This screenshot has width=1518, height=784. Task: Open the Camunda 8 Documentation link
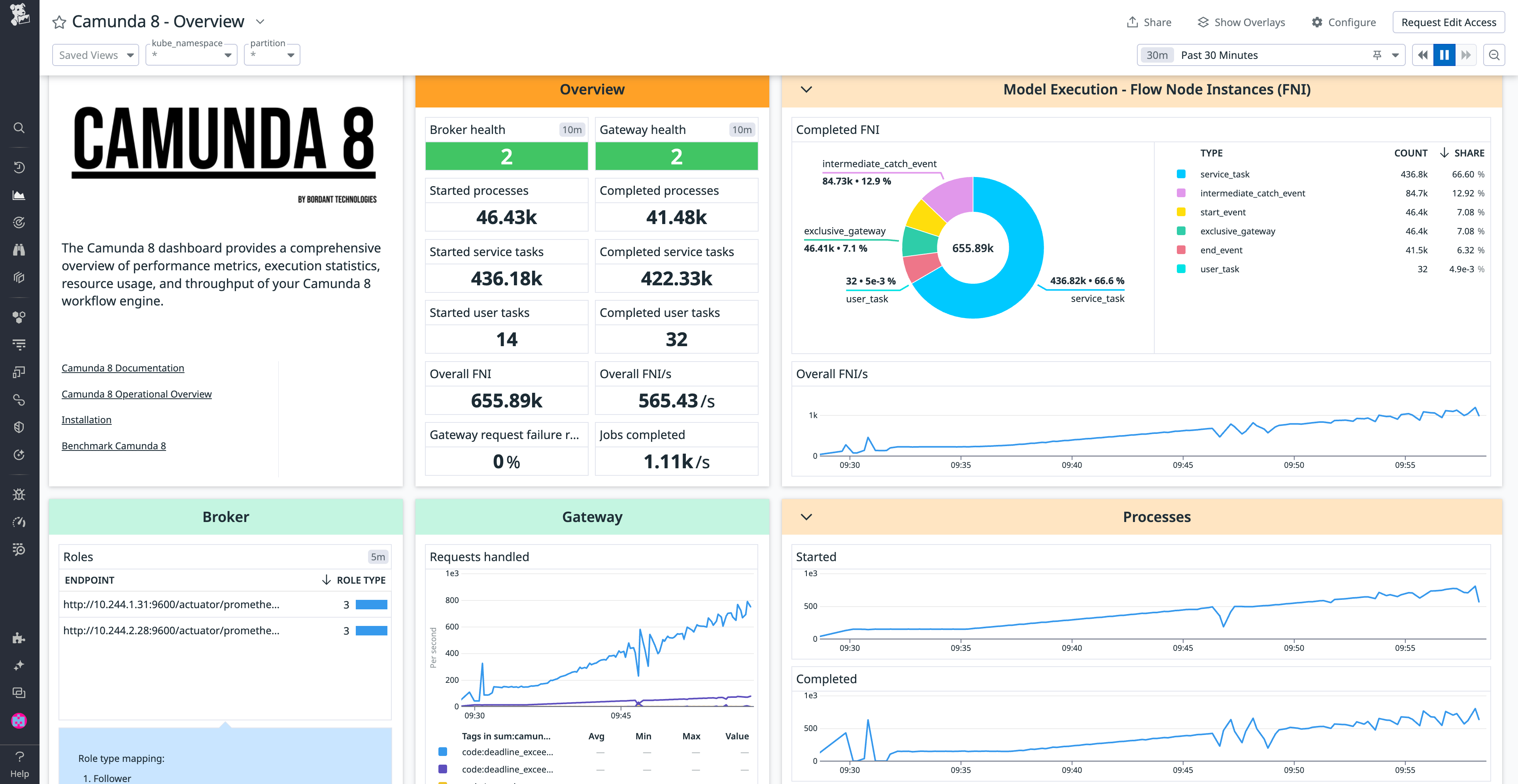(123, 367)
